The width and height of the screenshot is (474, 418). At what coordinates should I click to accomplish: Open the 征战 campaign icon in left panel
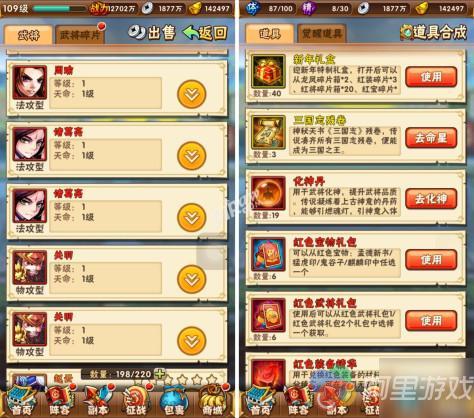click(137, 400)
